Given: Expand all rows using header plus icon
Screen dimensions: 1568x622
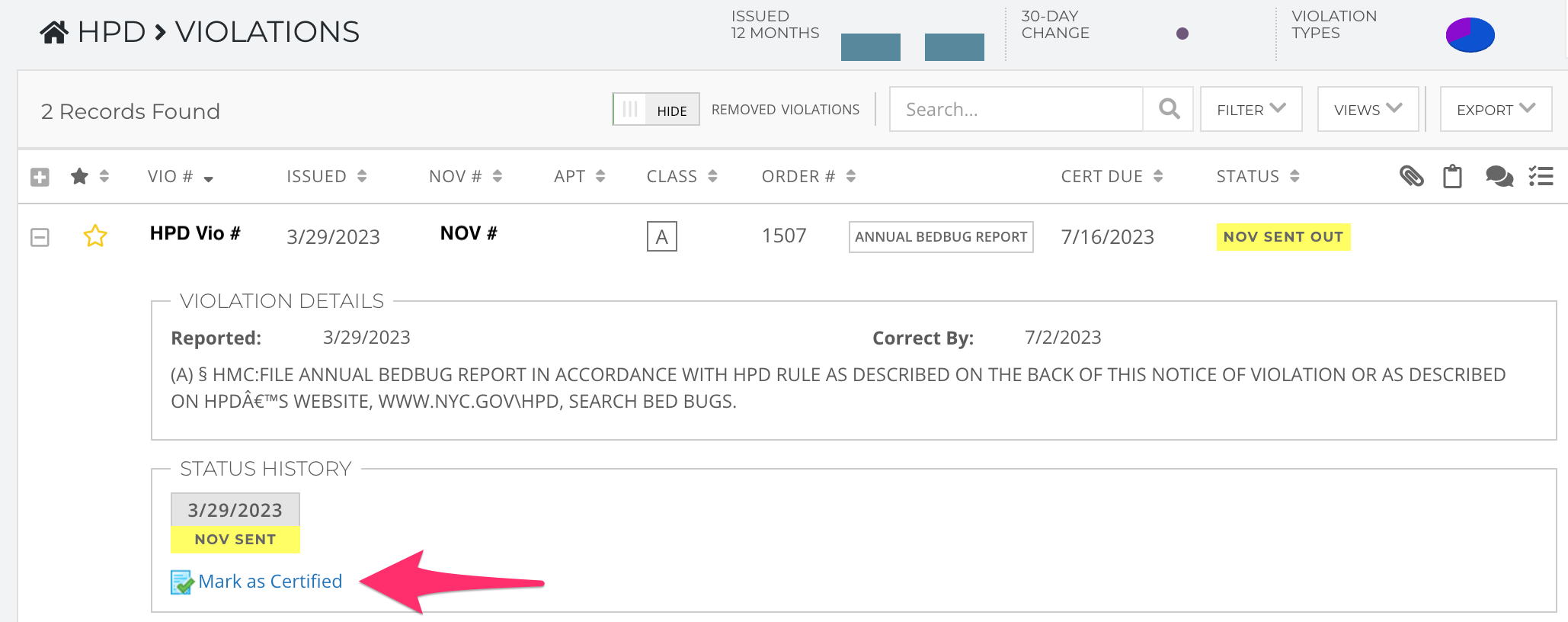Looking at the screenshot, I should pos(40,177).
